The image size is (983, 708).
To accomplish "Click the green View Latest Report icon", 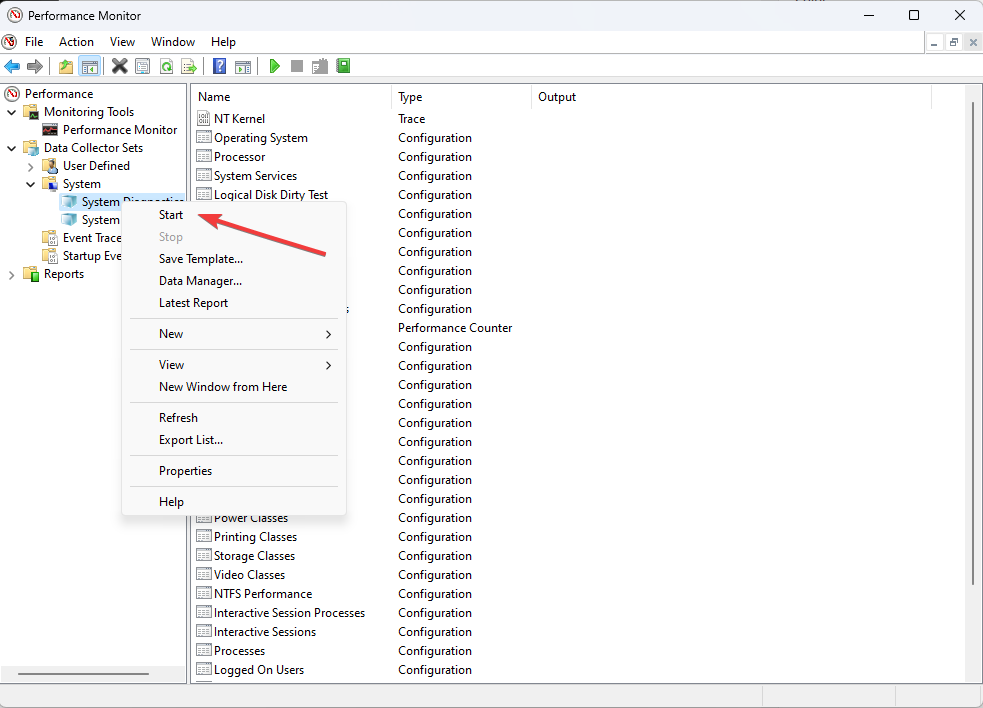I will [343, 66].
